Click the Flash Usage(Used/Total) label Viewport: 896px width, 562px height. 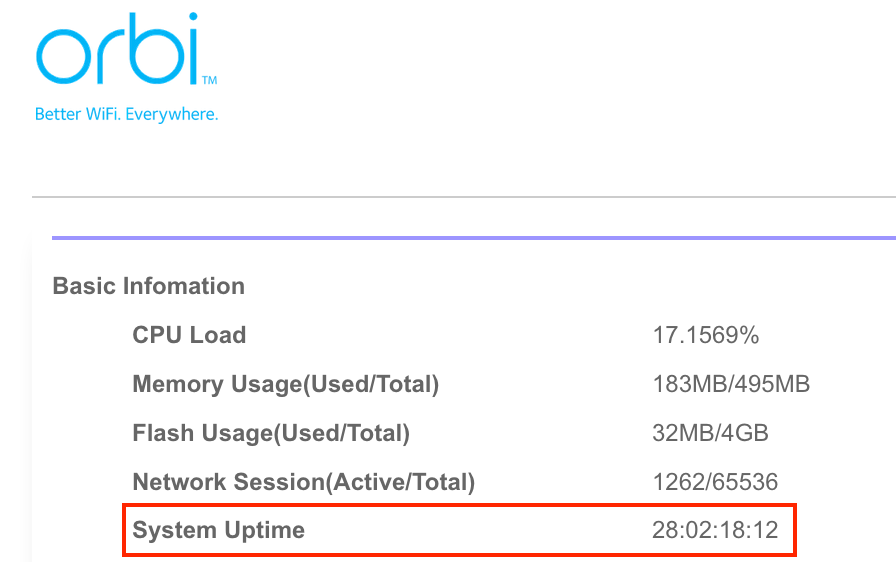tap(270, 433)
